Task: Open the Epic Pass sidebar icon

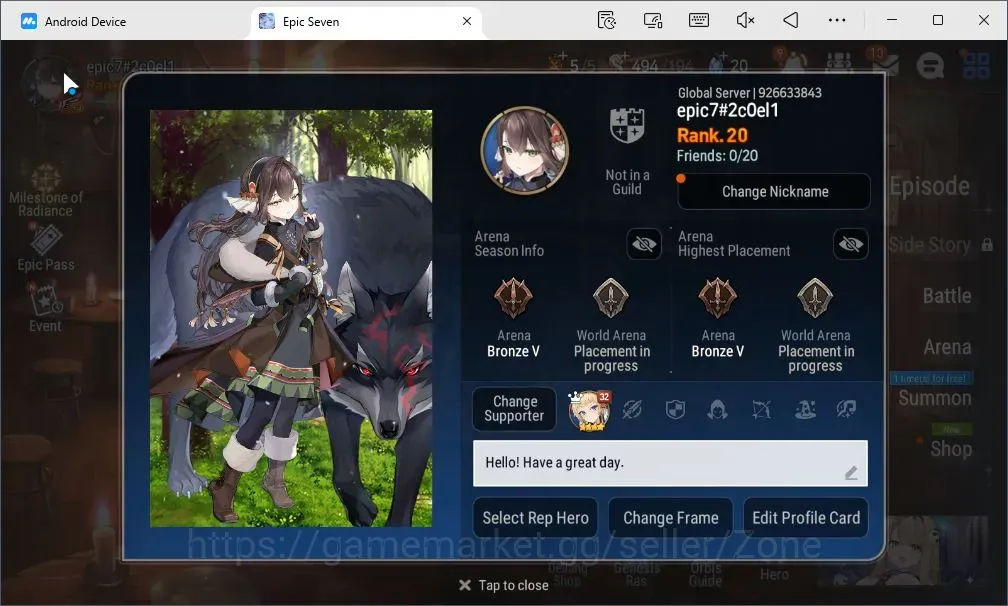Action: click(x=46, y=248)
